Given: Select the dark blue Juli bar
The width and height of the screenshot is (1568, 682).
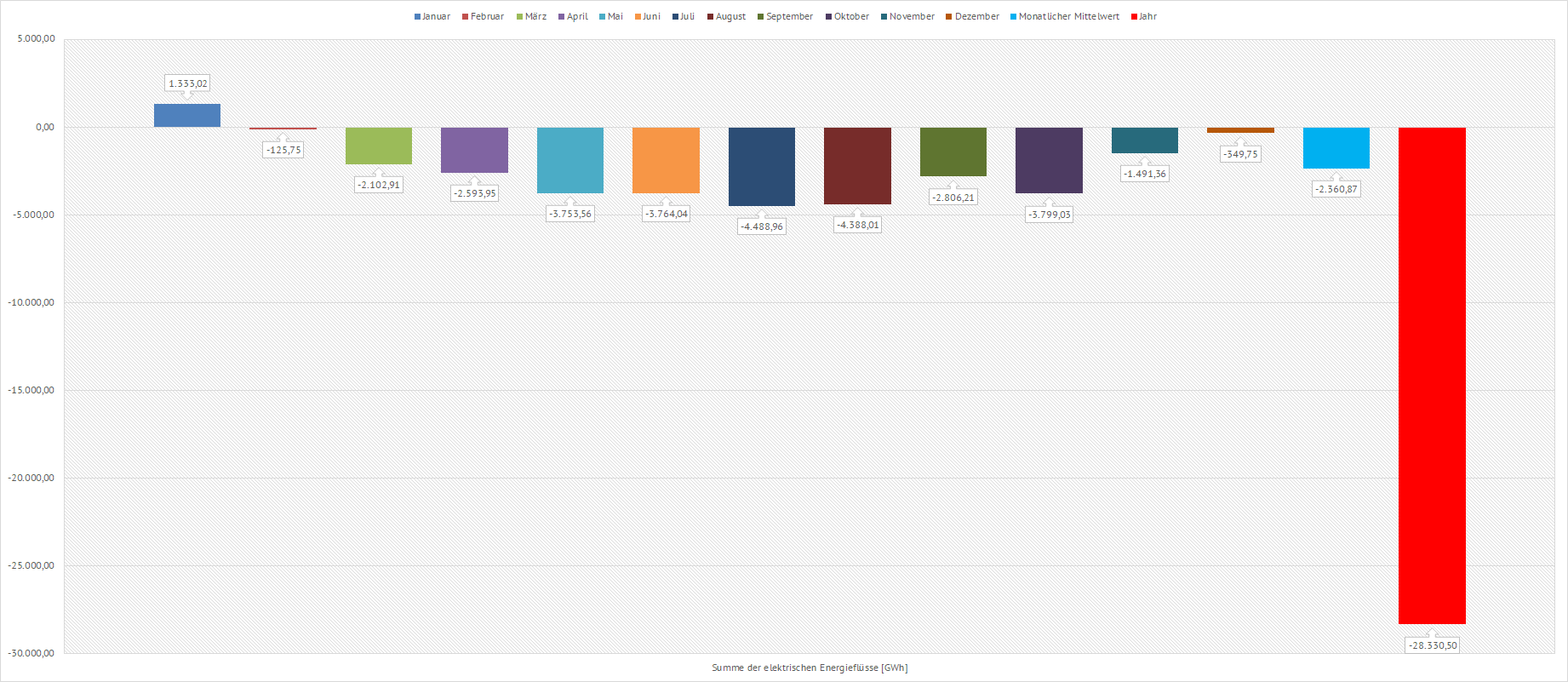Looking at the screenshot, I should pos(762,166).
